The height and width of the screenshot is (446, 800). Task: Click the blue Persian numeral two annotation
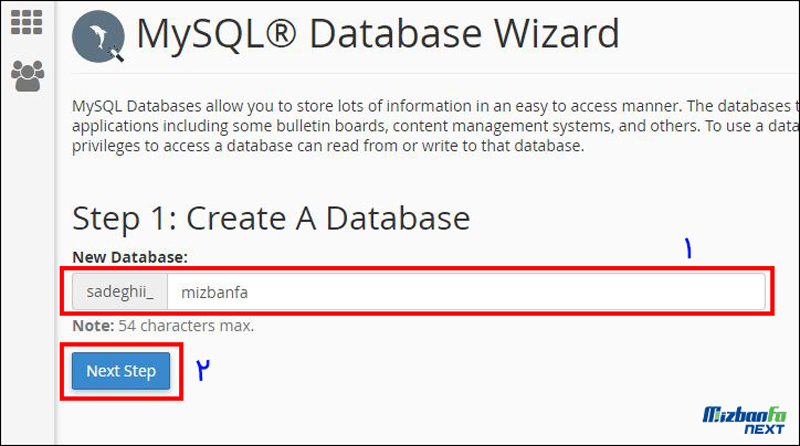click(x=203, y=369)
